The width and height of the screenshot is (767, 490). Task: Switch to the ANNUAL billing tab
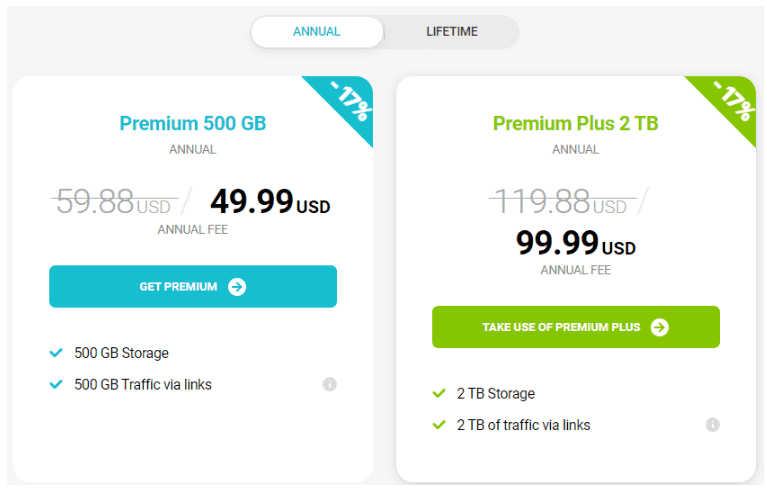(x=316, y=32)
